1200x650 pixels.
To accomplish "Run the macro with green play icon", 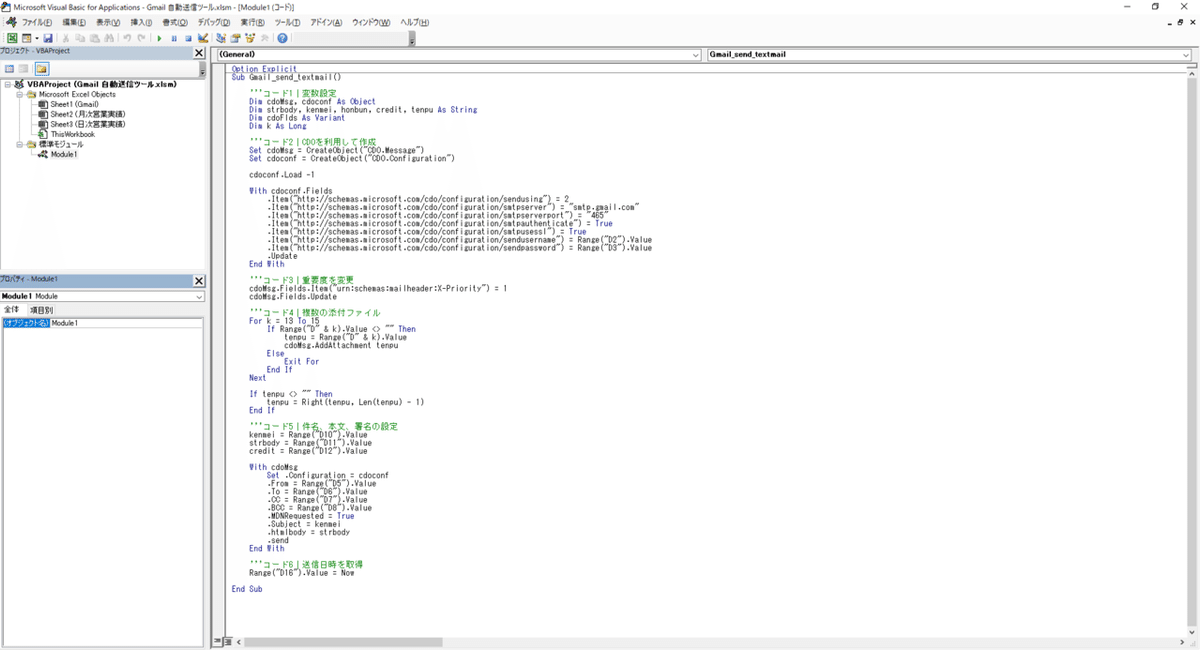I will click(159, 38).
